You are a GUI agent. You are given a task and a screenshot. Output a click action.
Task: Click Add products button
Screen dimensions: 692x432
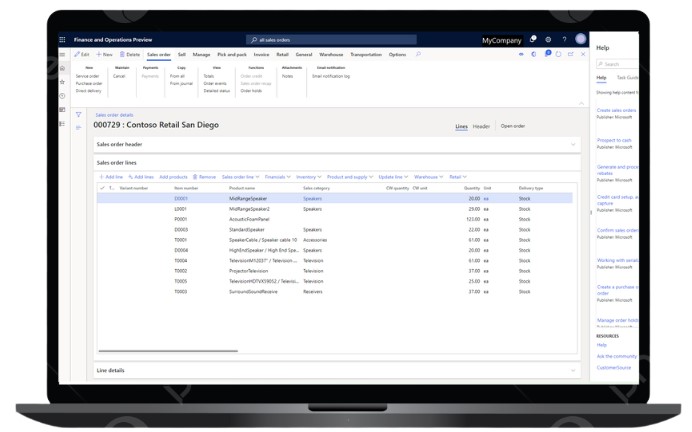[173, 177]
